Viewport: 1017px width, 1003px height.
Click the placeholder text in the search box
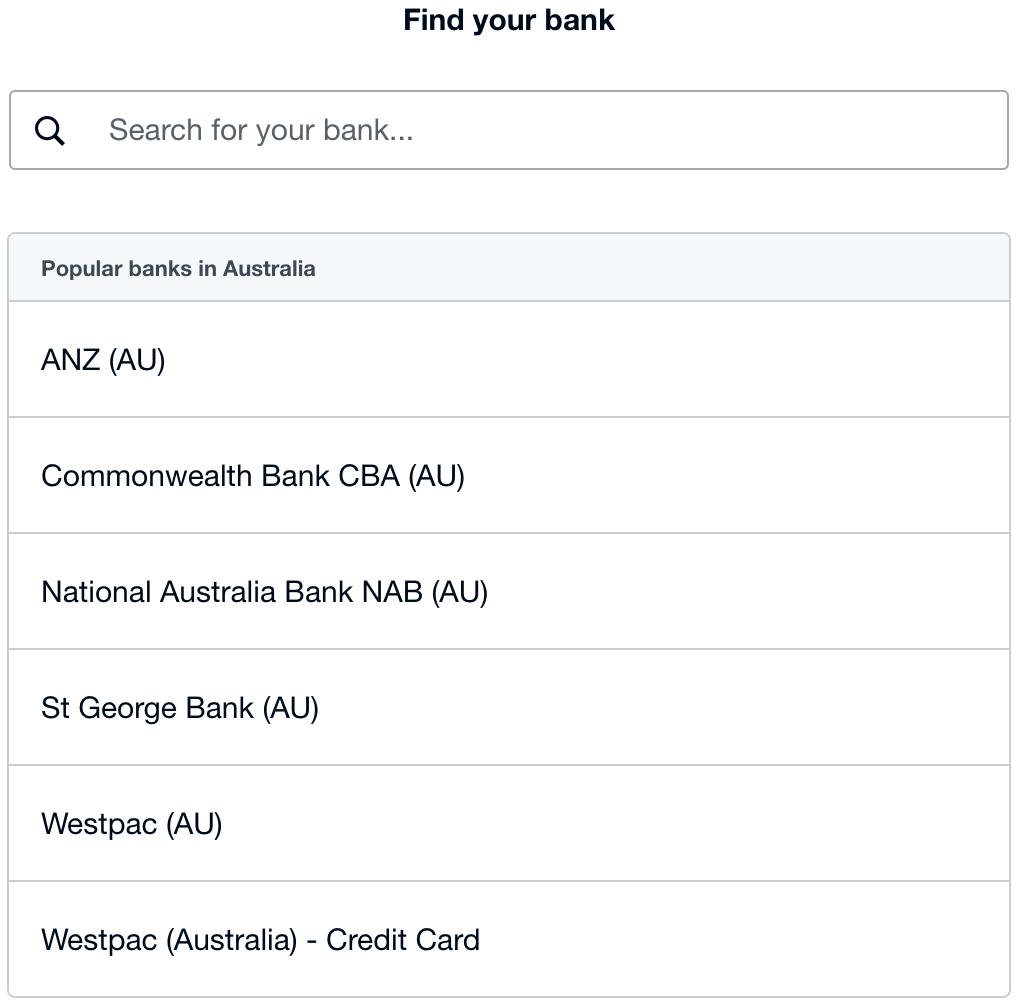pos(261,130)
